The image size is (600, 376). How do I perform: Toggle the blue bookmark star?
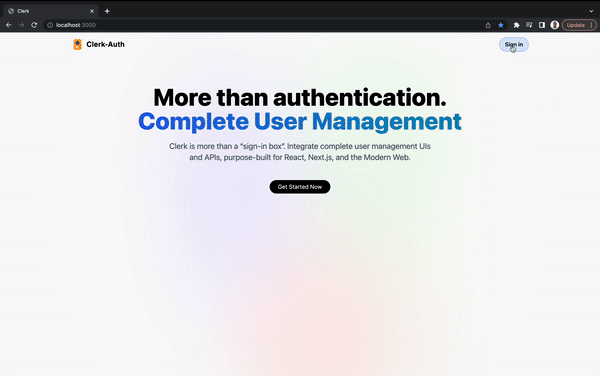coord(501,25)
